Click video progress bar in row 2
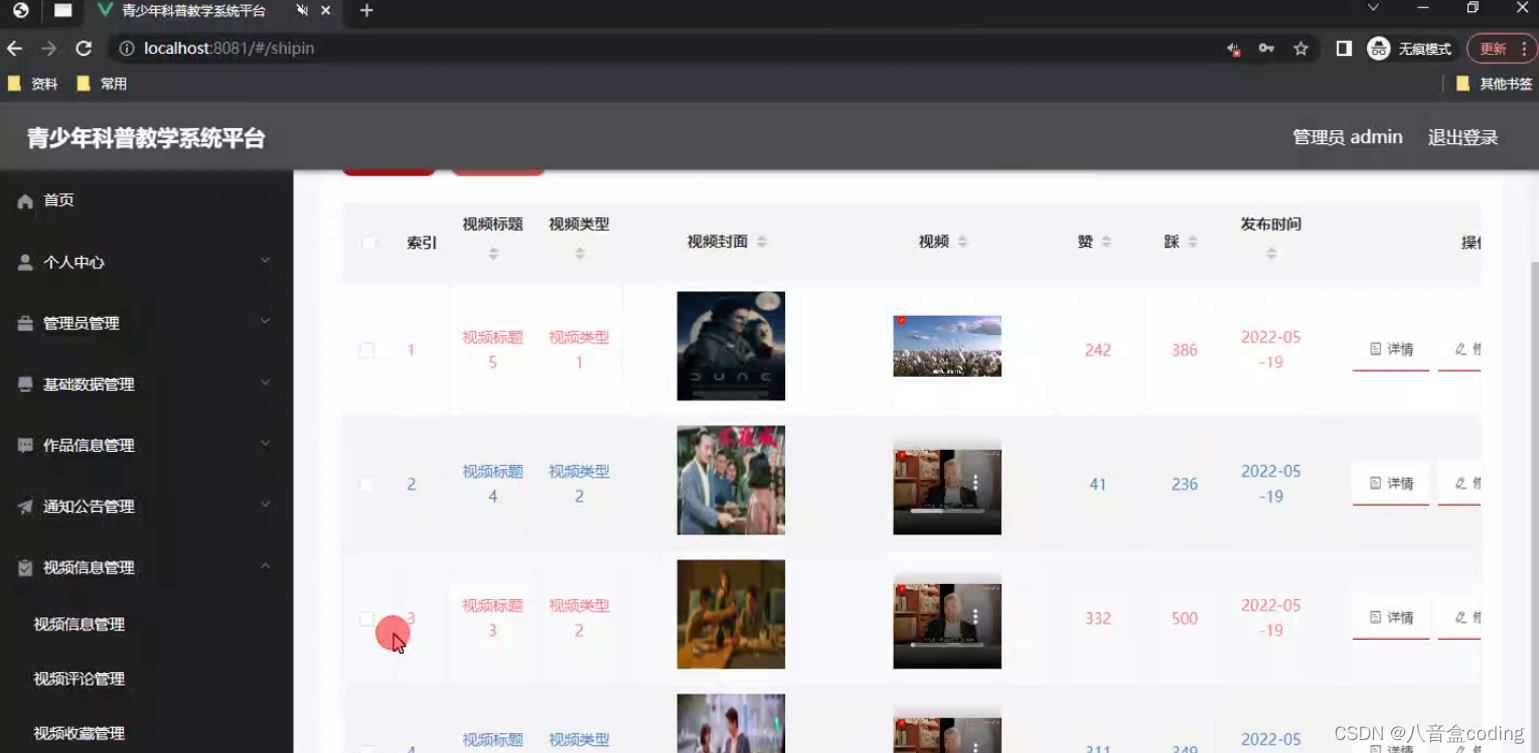This screenshot has height=753, width=1539. (x=945, y=511)
